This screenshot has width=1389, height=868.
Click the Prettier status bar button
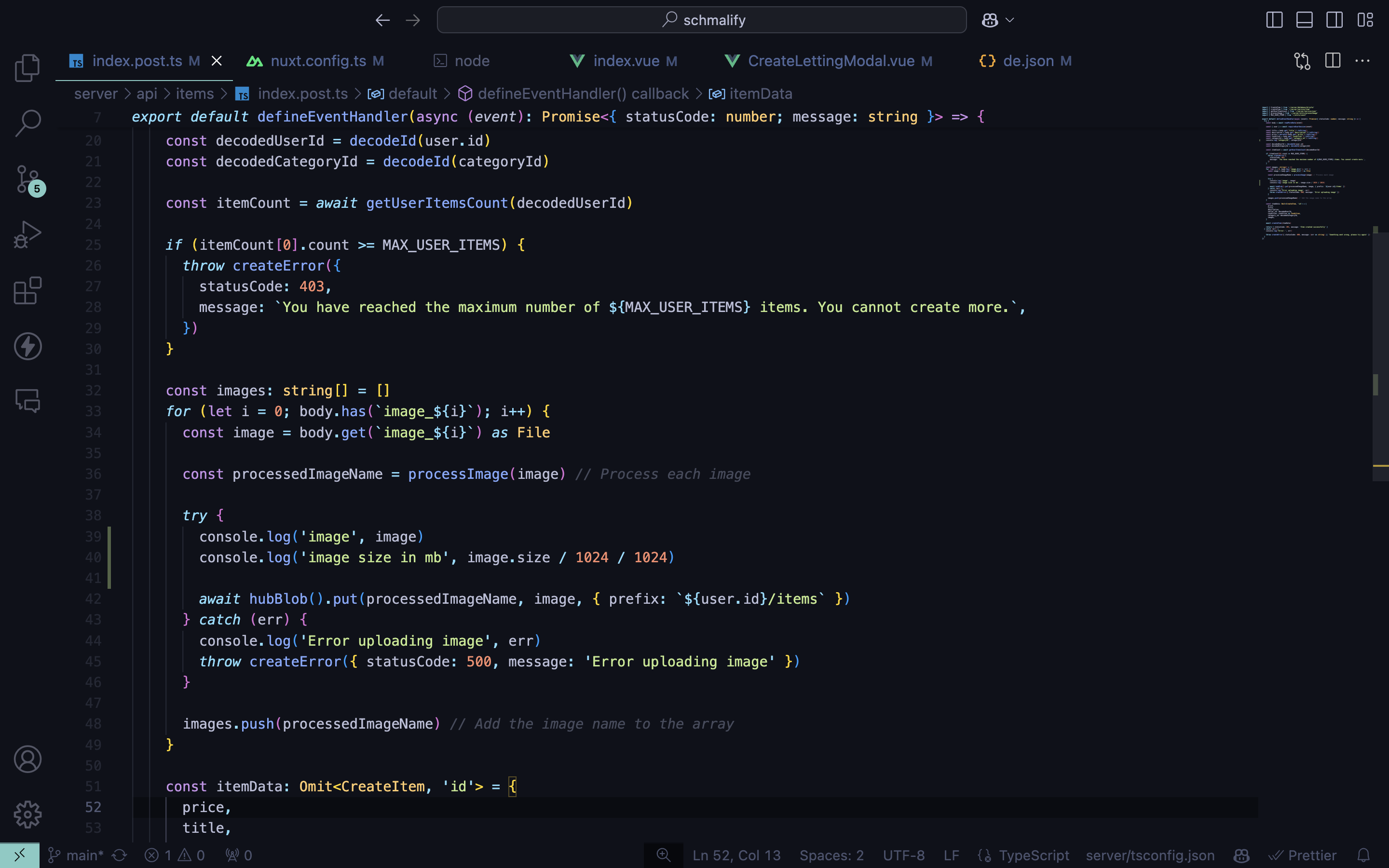coord(1303,855)
